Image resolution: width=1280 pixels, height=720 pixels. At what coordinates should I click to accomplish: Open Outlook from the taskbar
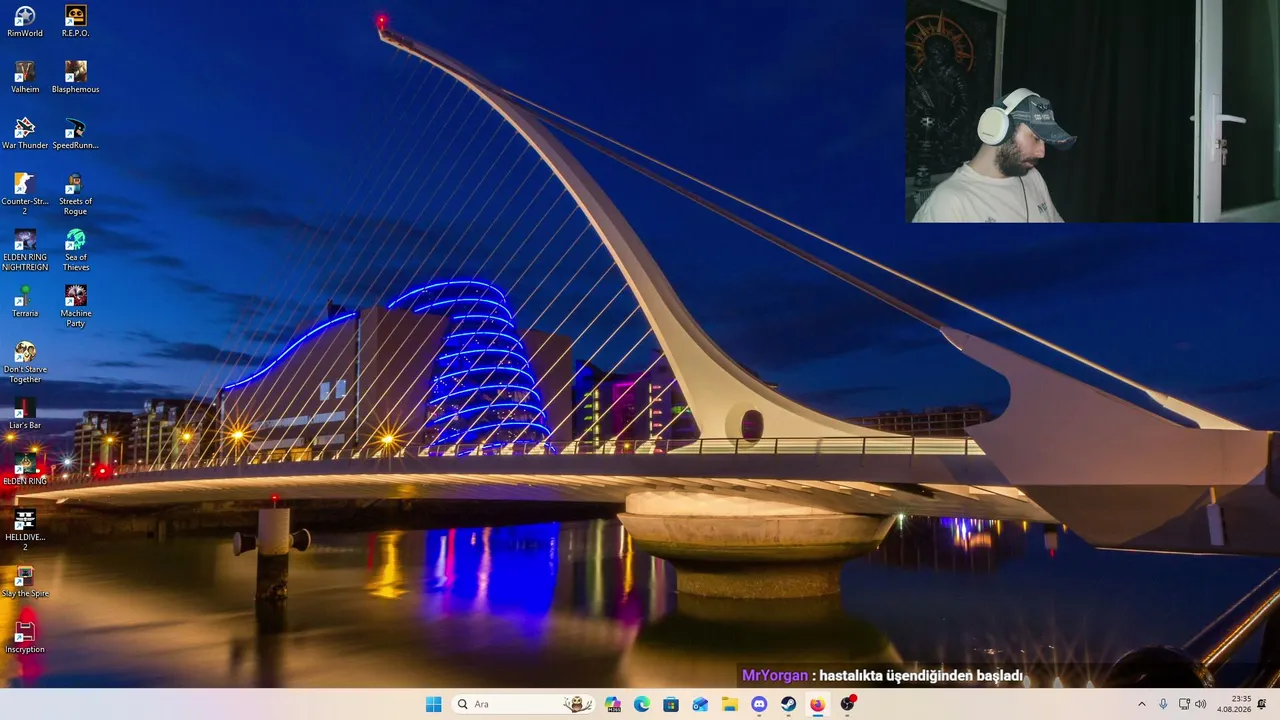[x=700, y=704]
